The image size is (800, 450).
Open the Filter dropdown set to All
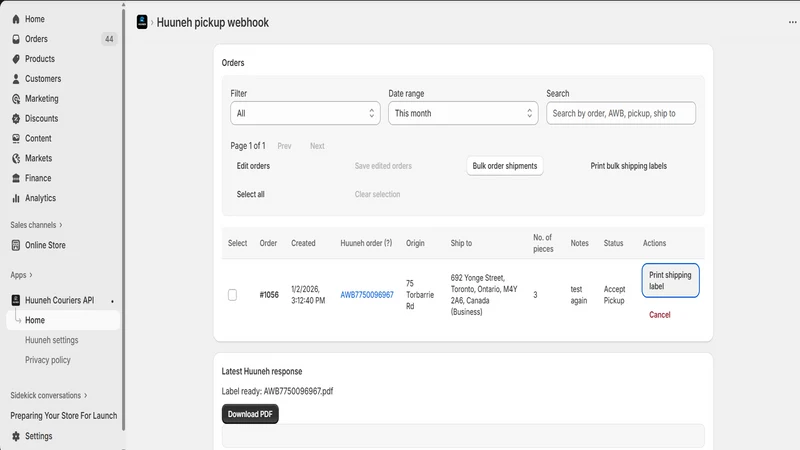[305, 113]
